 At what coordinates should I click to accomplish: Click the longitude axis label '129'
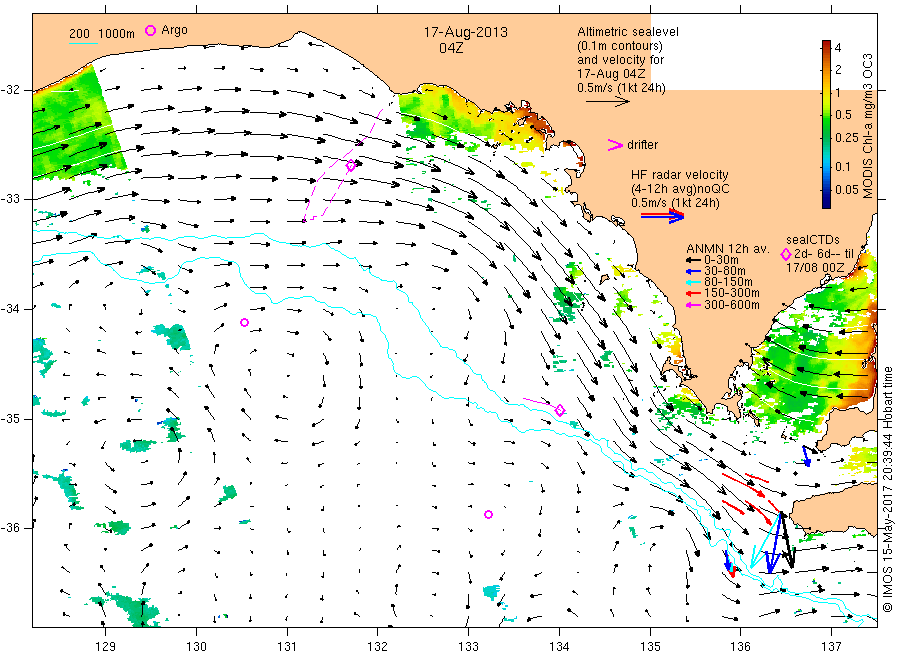point(106,647)
